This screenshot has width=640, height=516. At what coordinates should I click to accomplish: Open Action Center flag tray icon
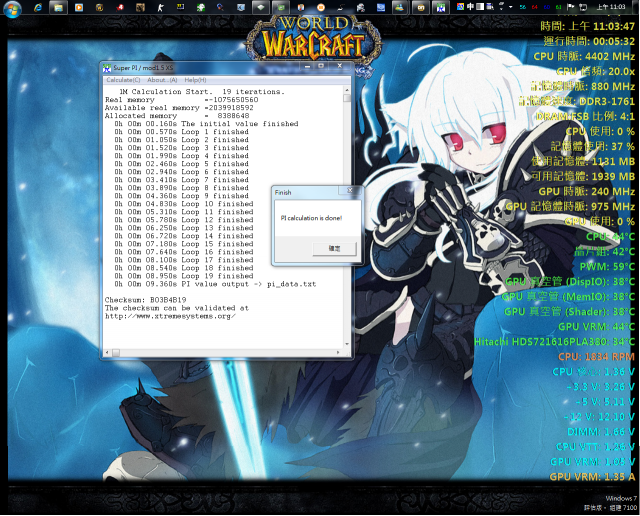(x=571, y=7)
